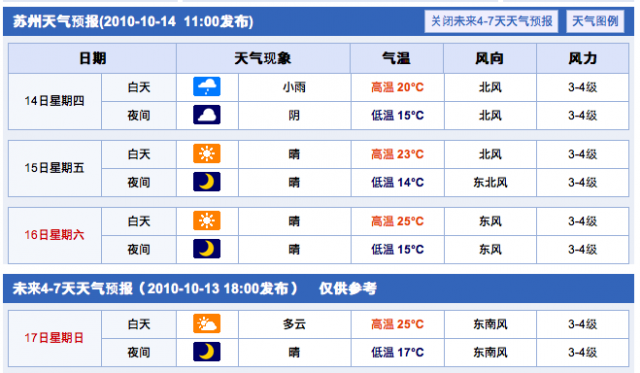Click the sunny icon for 15日 daytime
Image resolution: width=640 pixels, height=373 pixels.
pos(207,153)
